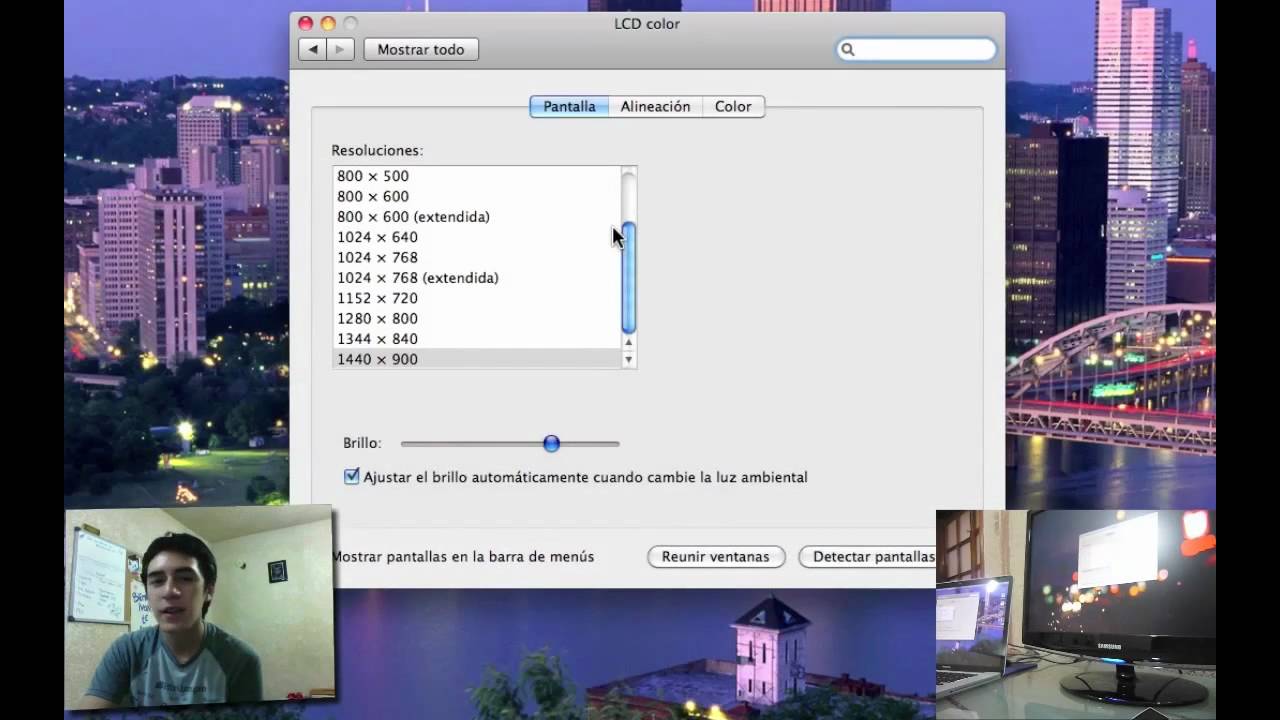
Task: Select resolution 1440 × 900
Action: (x=476, y=359)
